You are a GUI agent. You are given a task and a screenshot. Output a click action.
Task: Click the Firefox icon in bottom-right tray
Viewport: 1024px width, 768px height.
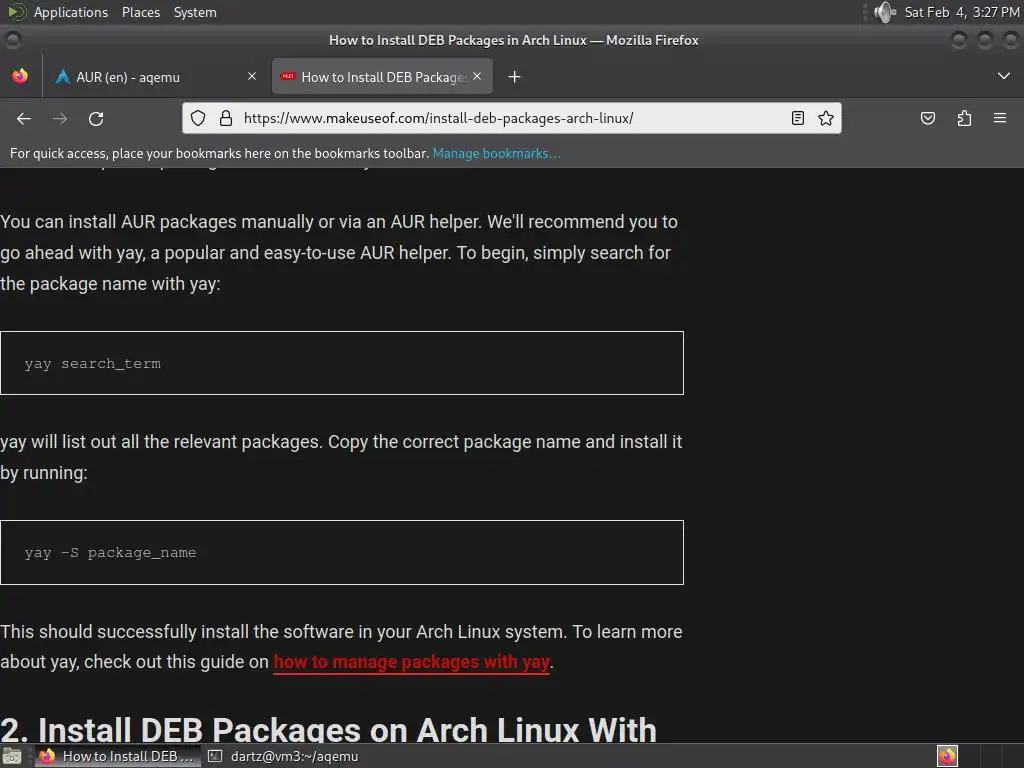pos(947,756)
